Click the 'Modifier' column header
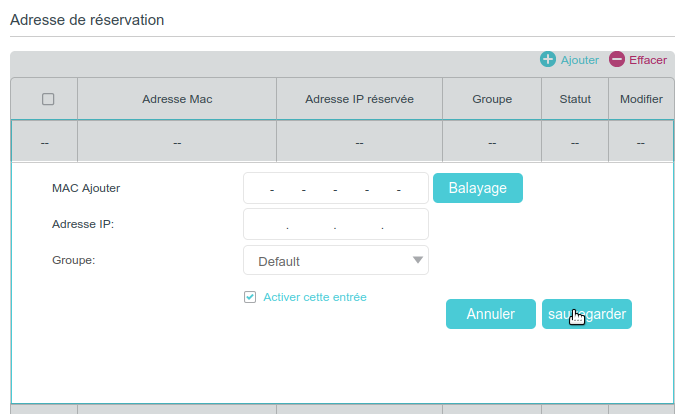This screenshot has width=686, height=414. point(641,99)
